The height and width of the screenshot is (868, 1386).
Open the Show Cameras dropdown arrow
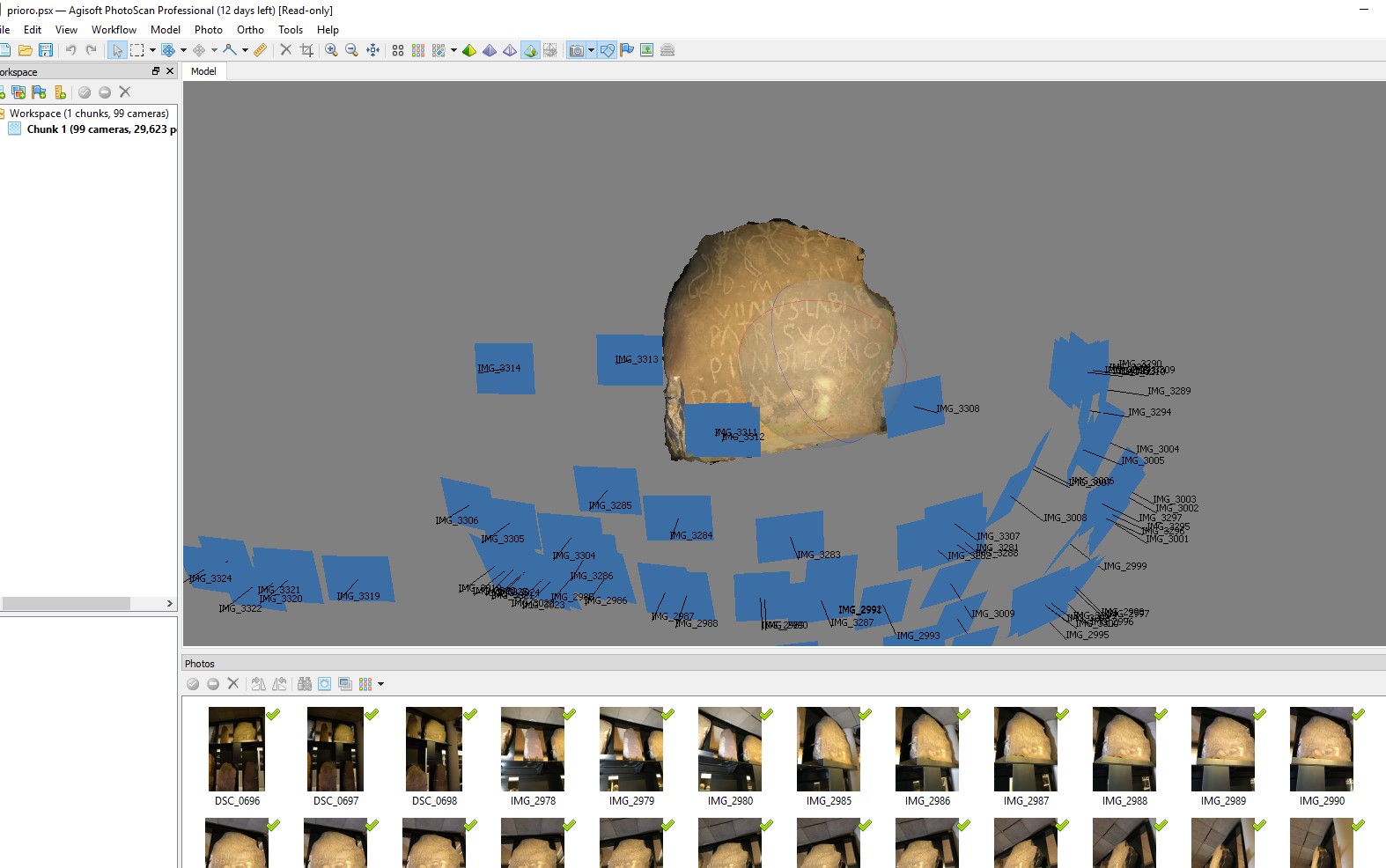(x=591, y=50)
